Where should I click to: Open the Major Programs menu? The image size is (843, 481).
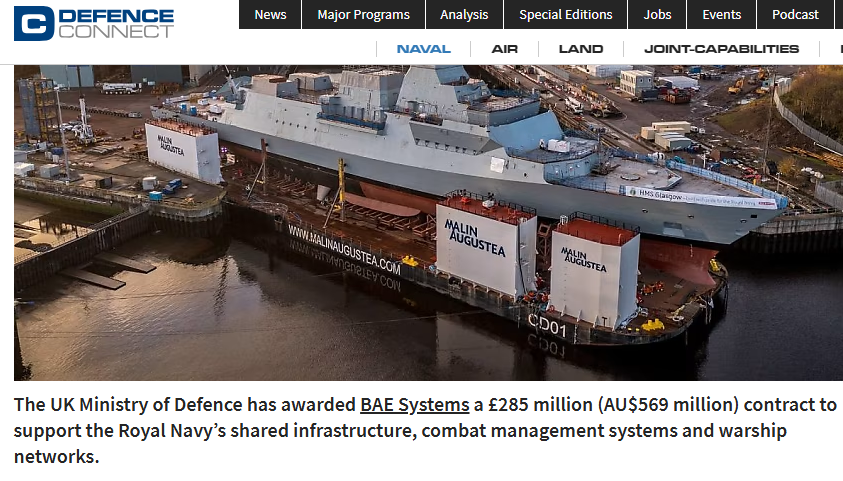363,15
